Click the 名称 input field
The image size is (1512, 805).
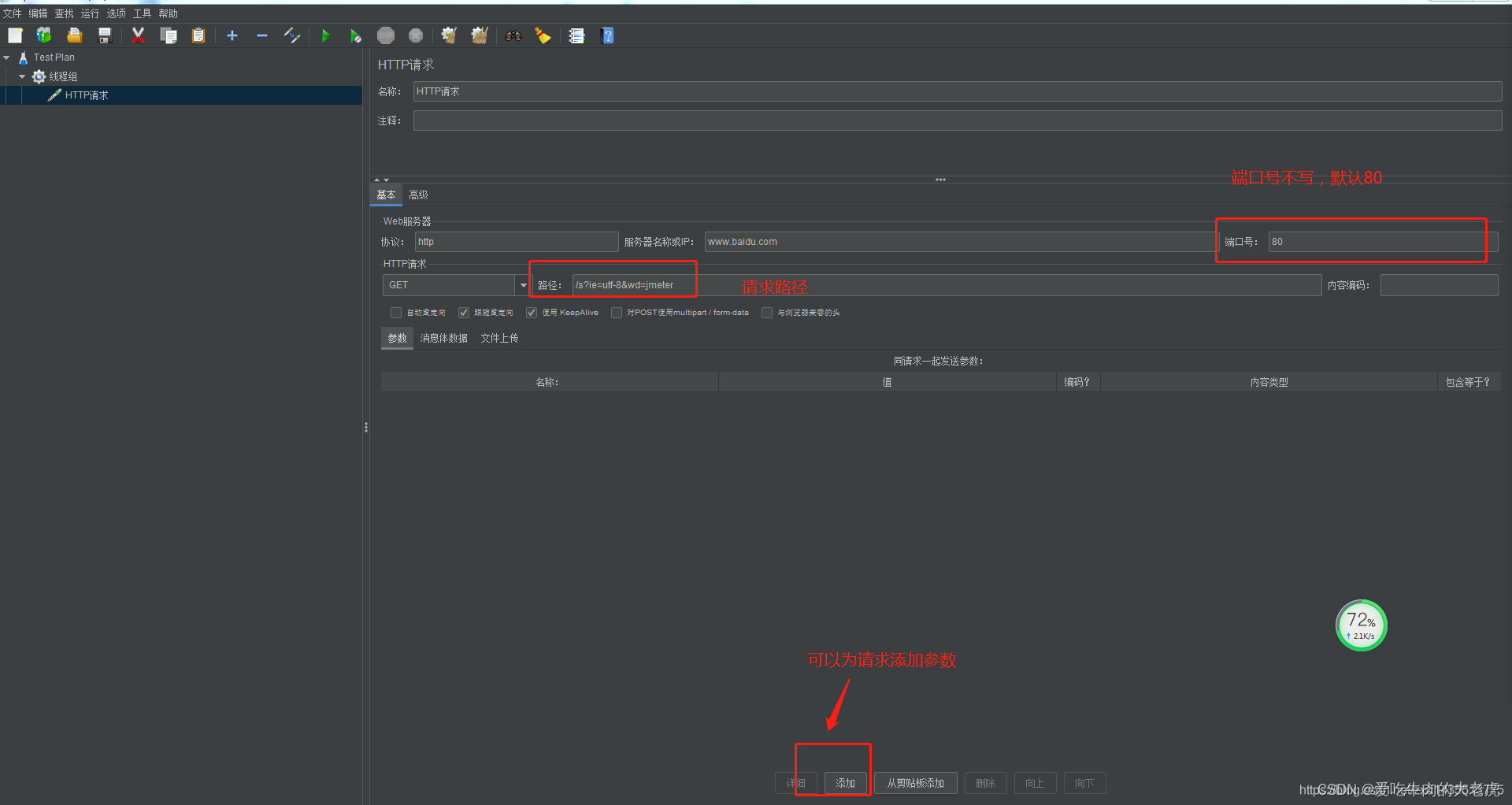coord(958,91)
